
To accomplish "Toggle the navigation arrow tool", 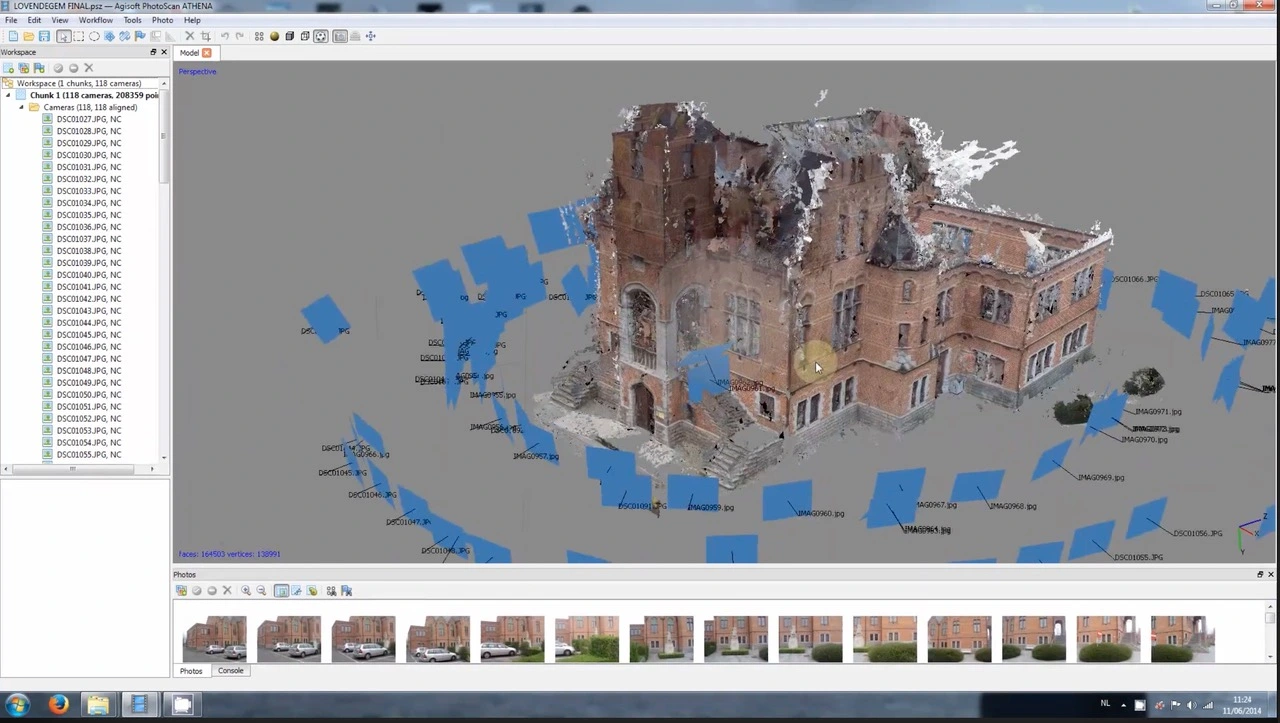I will (63, 36).
